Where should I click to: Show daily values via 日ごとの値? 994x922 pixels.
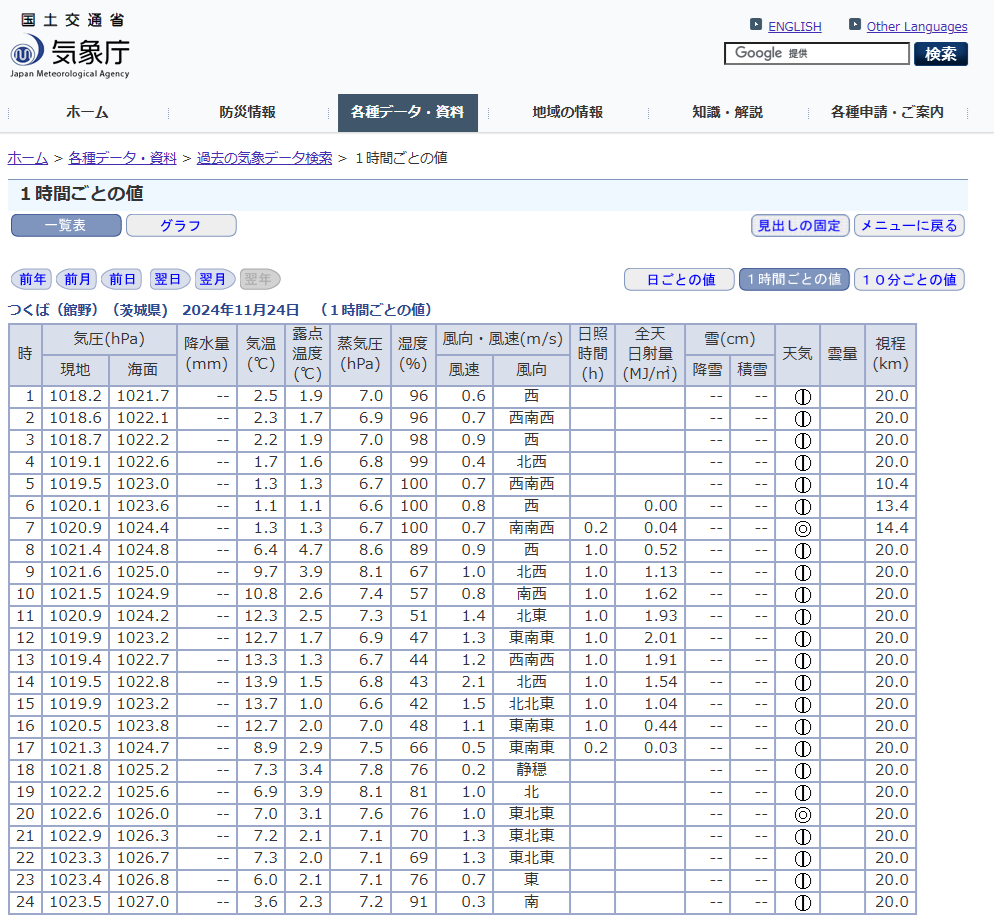click(680, 279)
